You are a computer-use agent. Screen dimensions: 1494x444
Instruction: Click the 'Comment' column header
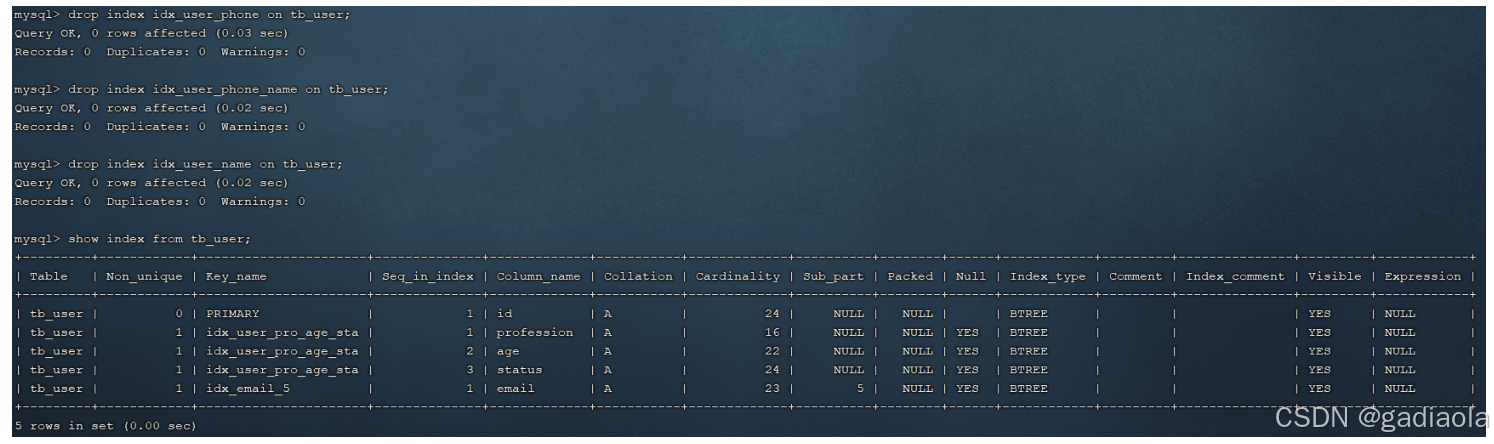pos(1135,276)
